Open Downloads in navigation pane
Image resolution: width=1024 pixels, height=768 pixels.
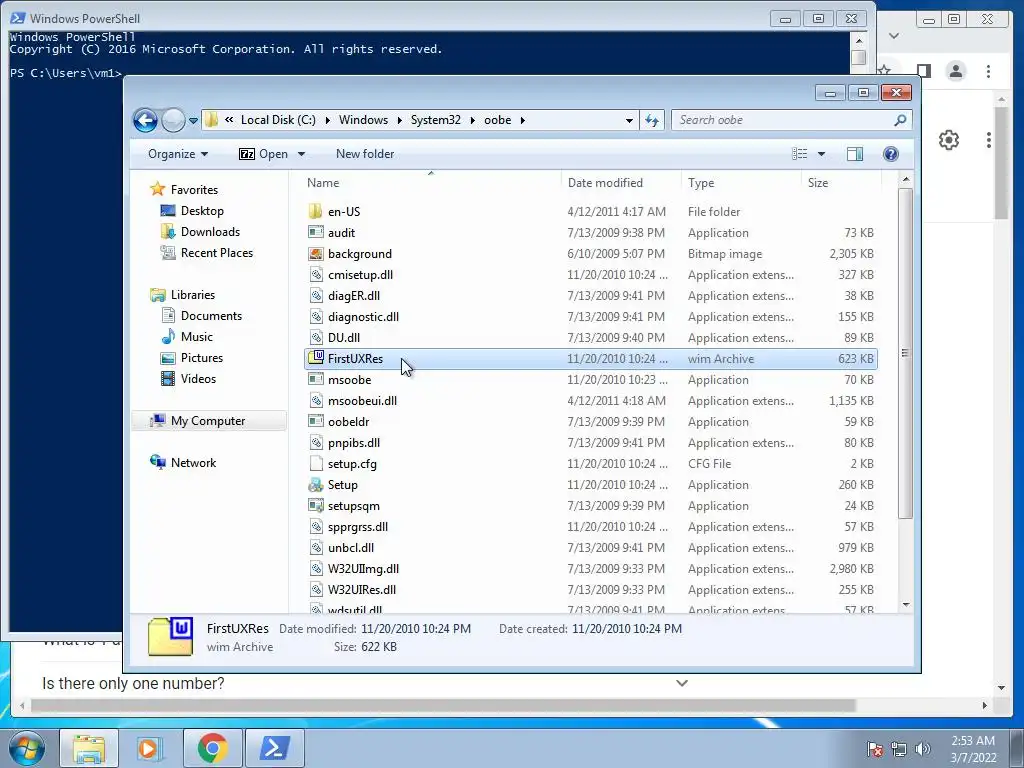[x=210, y=232]
